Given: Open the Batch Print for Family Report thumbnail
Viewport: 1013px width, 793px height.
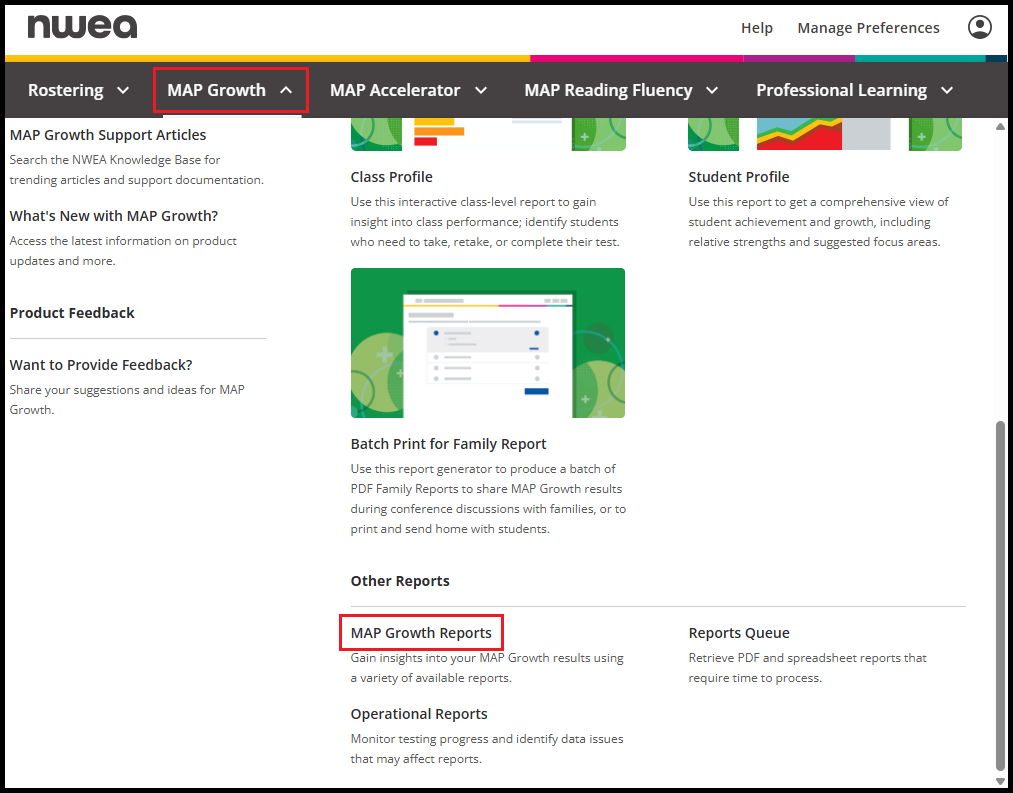Looking at the screenshot, I should pyautogui.click(x=488, y=343).
